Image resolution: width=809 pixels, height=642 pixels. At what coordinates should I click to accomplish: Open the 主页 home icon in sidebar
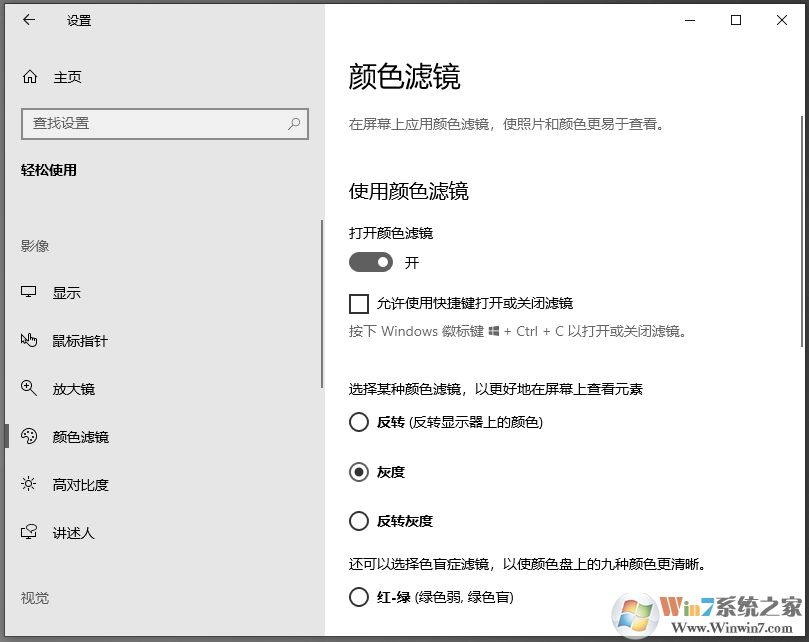pos(29,76)
